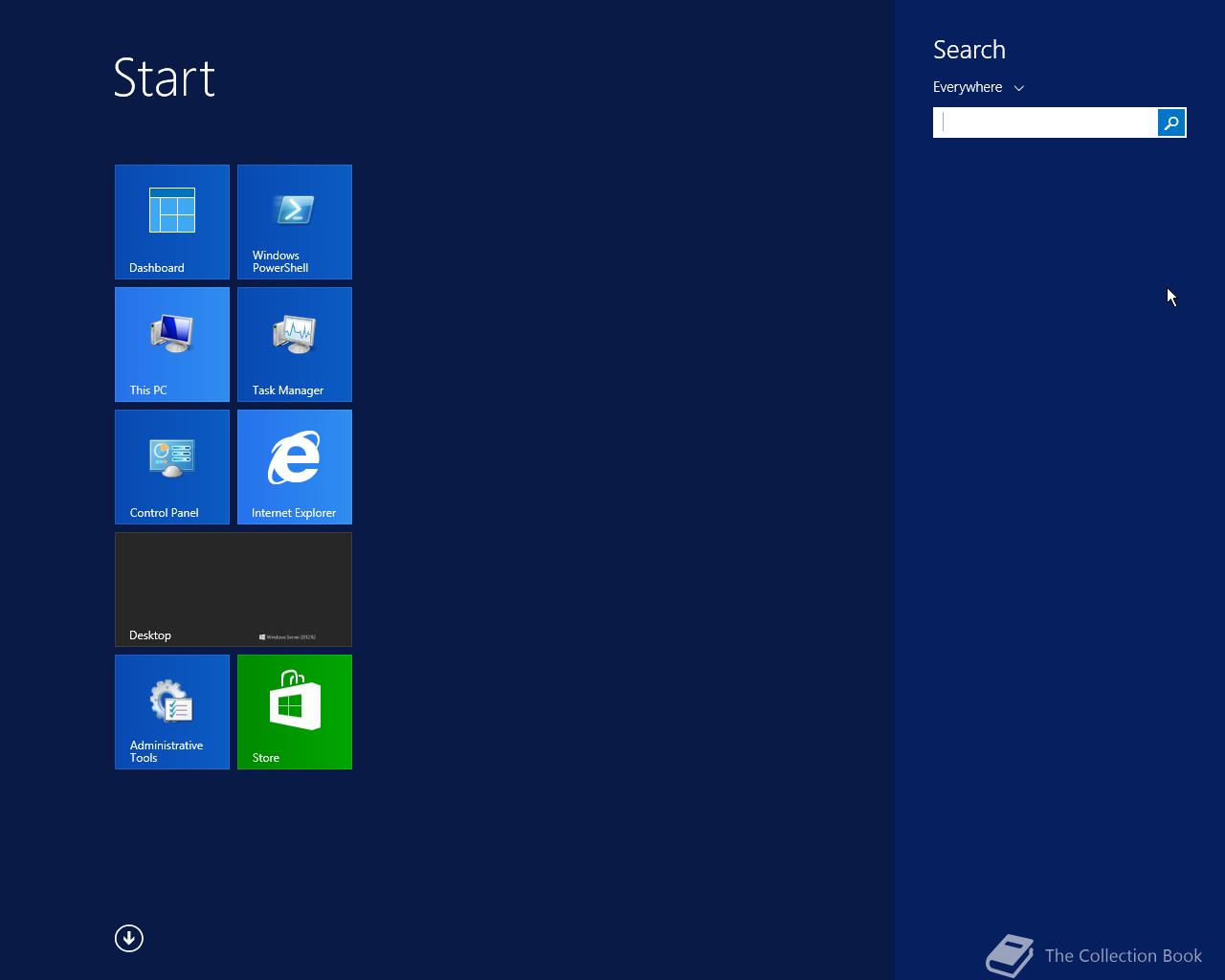1225x980 pixels.
Task: Focus the Search text box
Action: tap(1046, 122)
